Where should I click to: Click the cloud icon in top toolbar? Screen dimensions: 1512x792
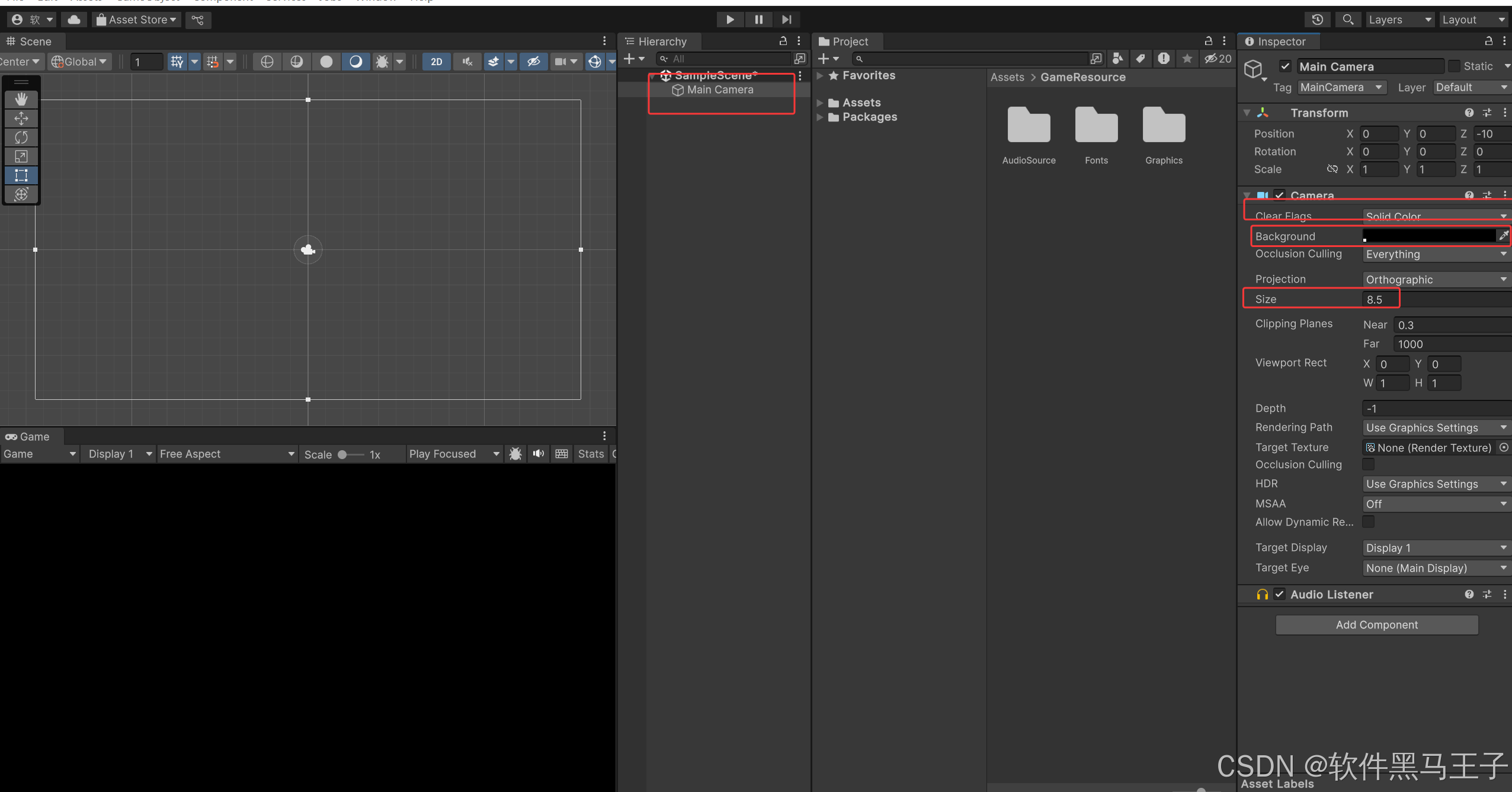[x=74, y=20]
